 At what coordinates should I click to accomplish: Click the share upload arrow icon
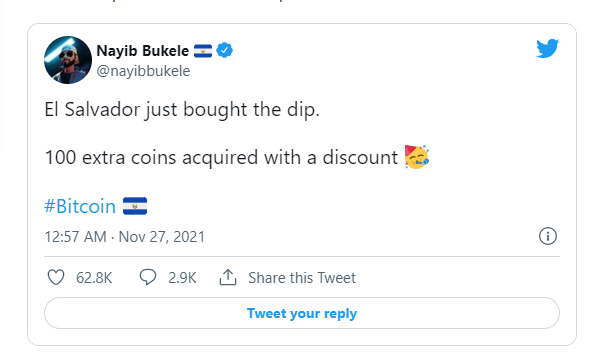228,278
